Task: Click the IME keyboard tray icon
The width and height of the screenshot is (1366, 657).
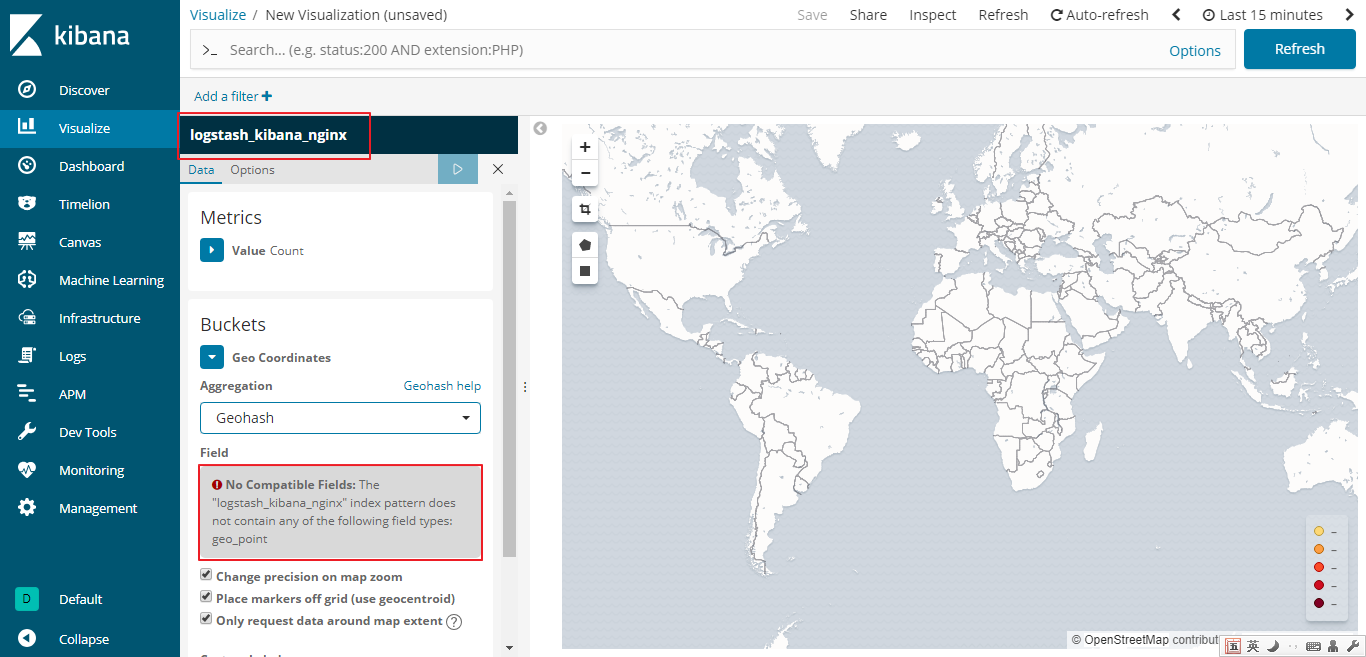Action: coord(1313,647)
